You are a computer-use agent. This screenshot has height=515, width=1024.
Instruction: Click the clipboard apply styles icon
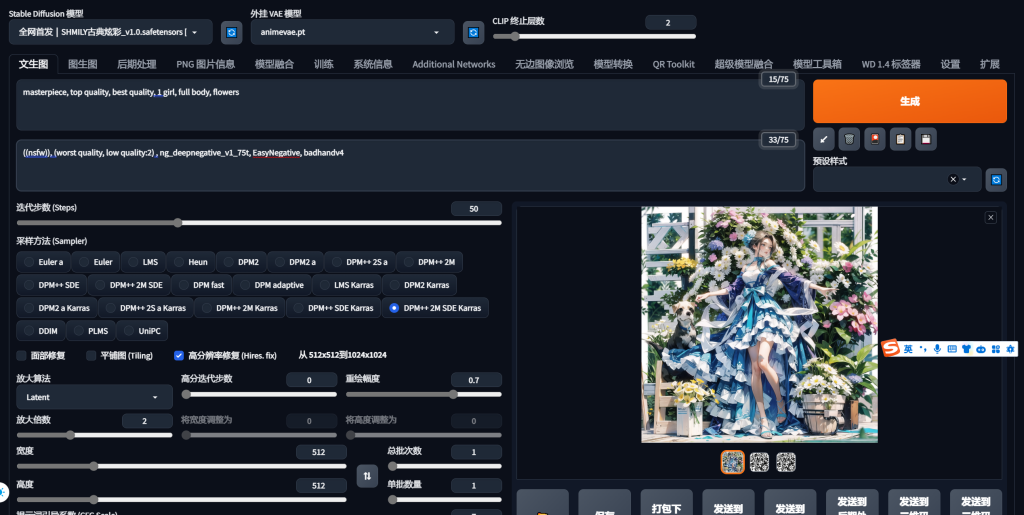[x=901, y=139]
